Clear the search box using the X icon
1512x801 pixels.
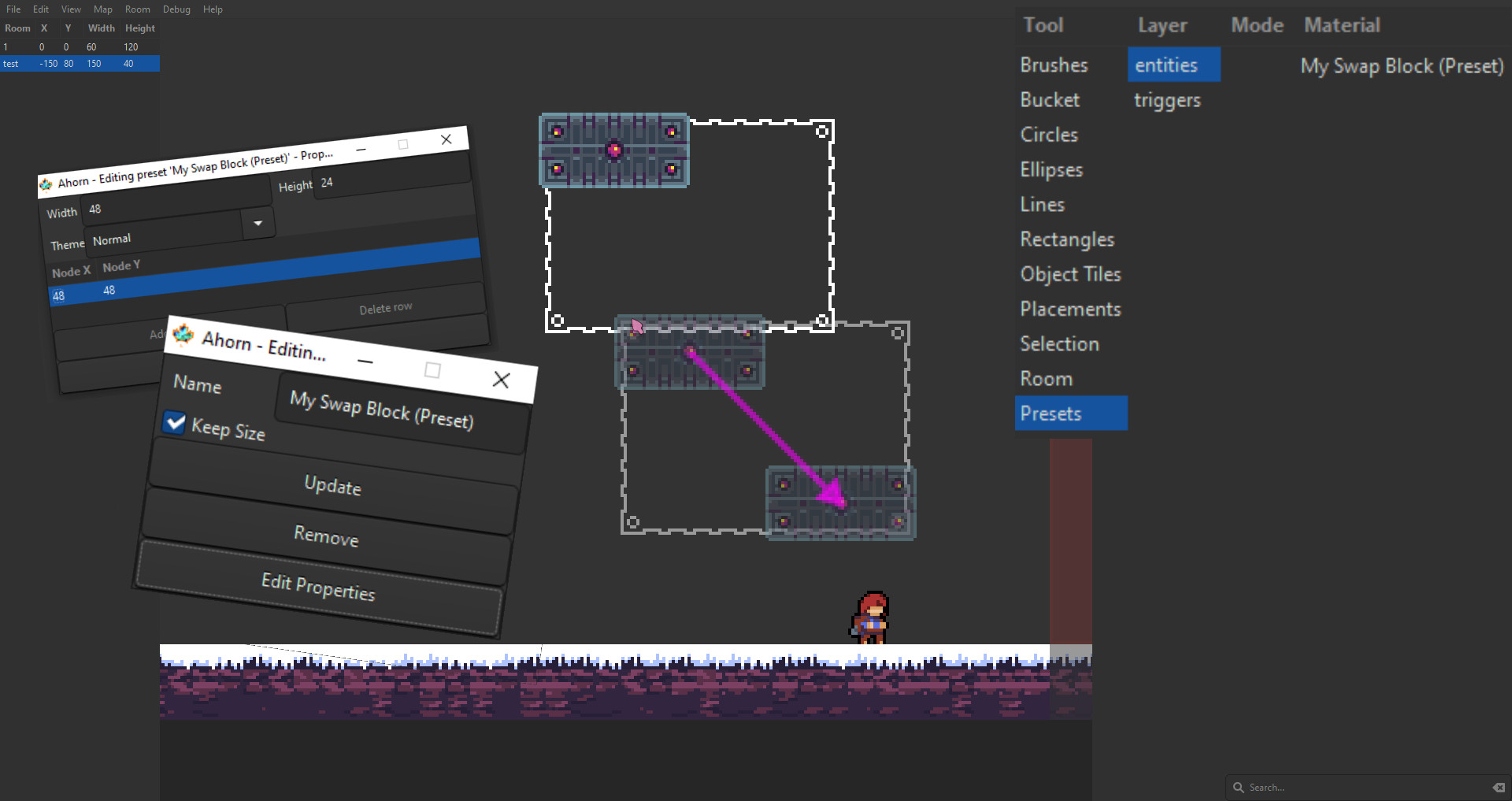(x=1499, y=787)
